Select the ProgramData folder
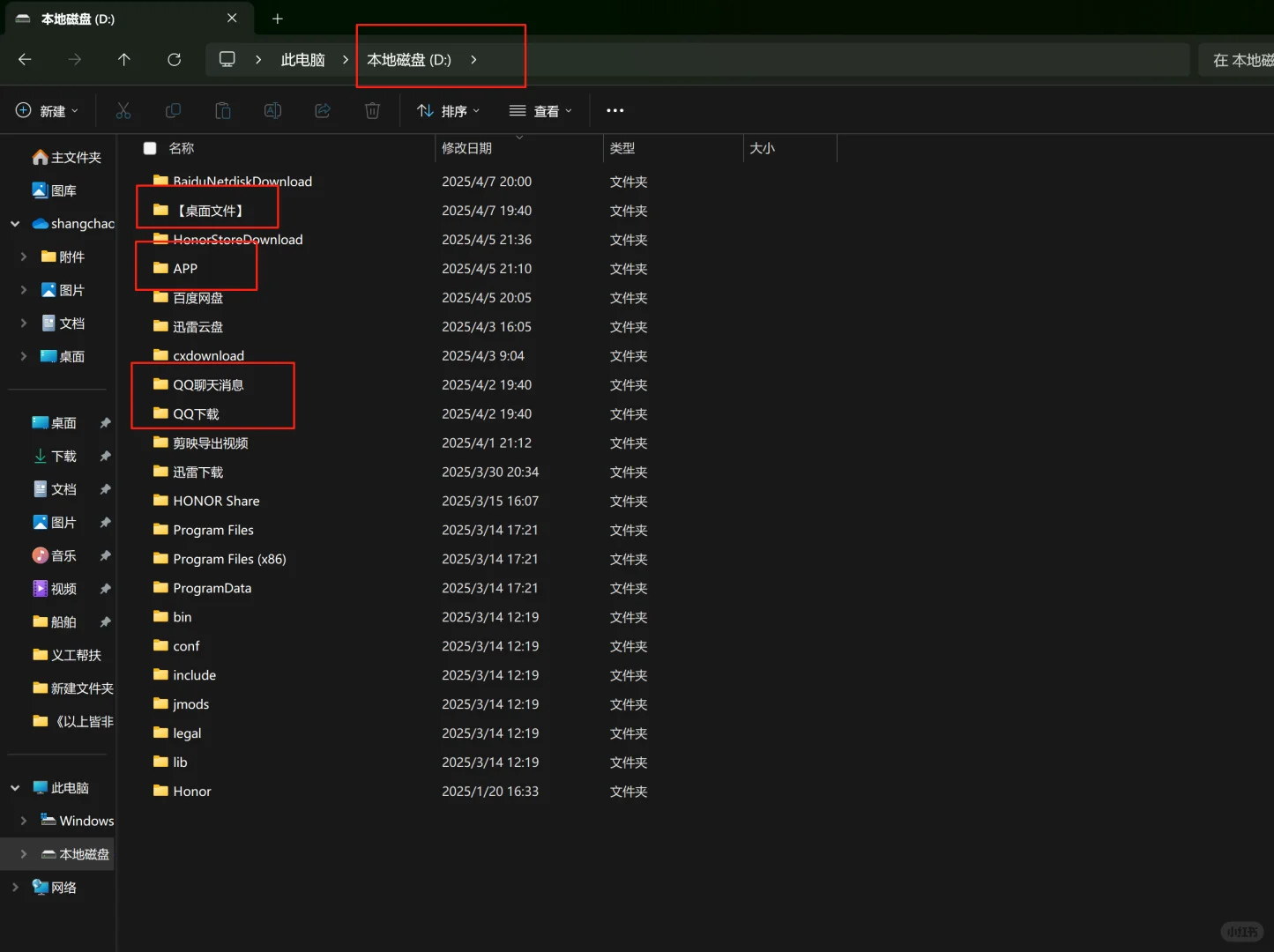This screenshot has width=1274, height=952. click(x=212, y=588)
